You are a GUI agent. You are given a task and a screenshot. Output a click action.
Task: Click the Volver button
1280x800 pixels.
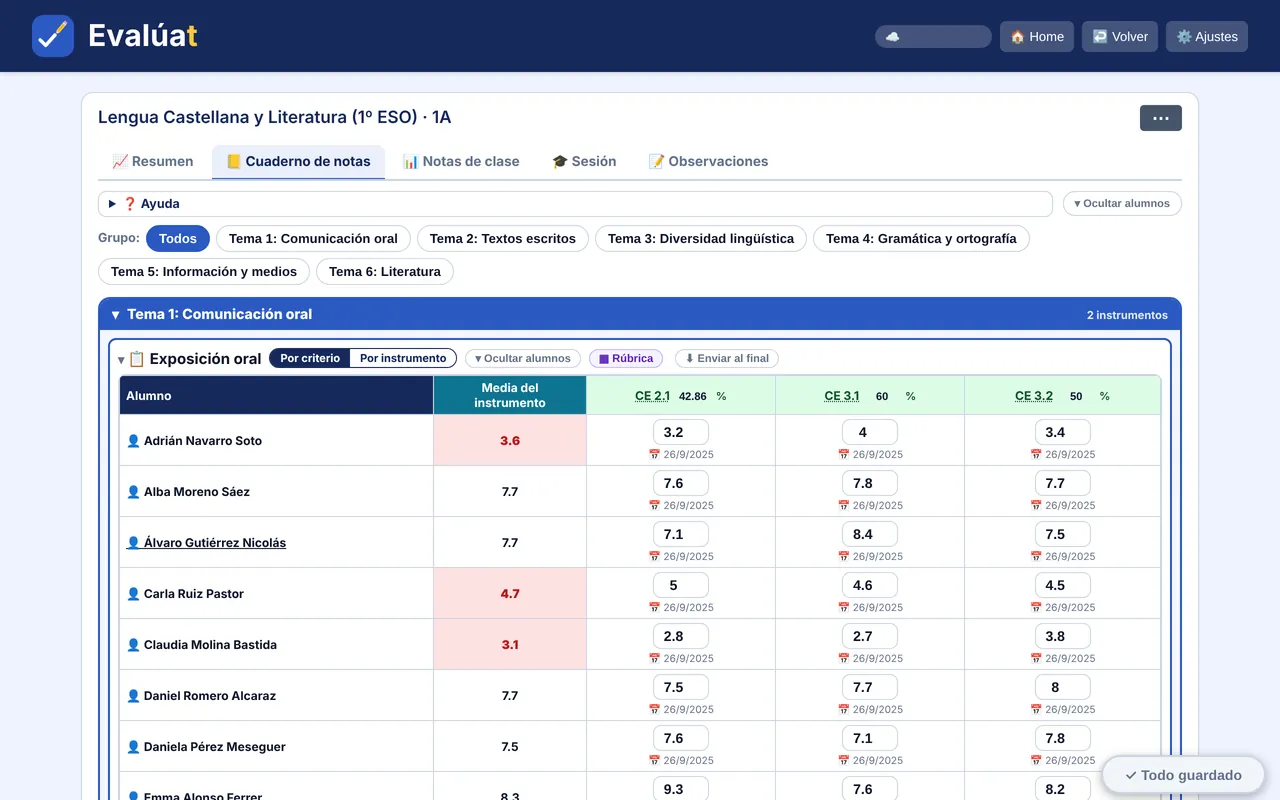[1120, 37]
